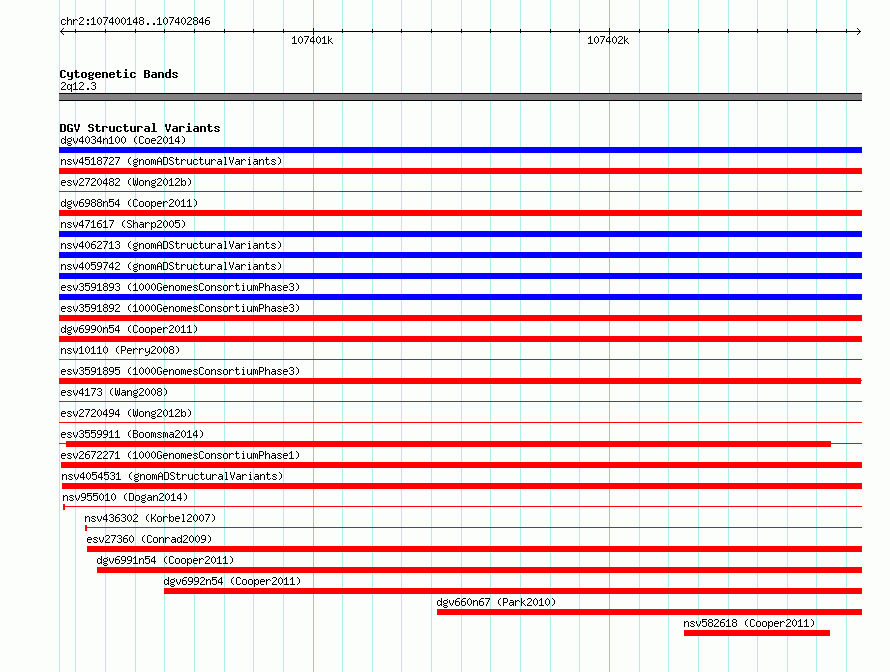Click the 107401k ruler marker
The width and height of the screenshot is (890, 672).
[312, 40]
